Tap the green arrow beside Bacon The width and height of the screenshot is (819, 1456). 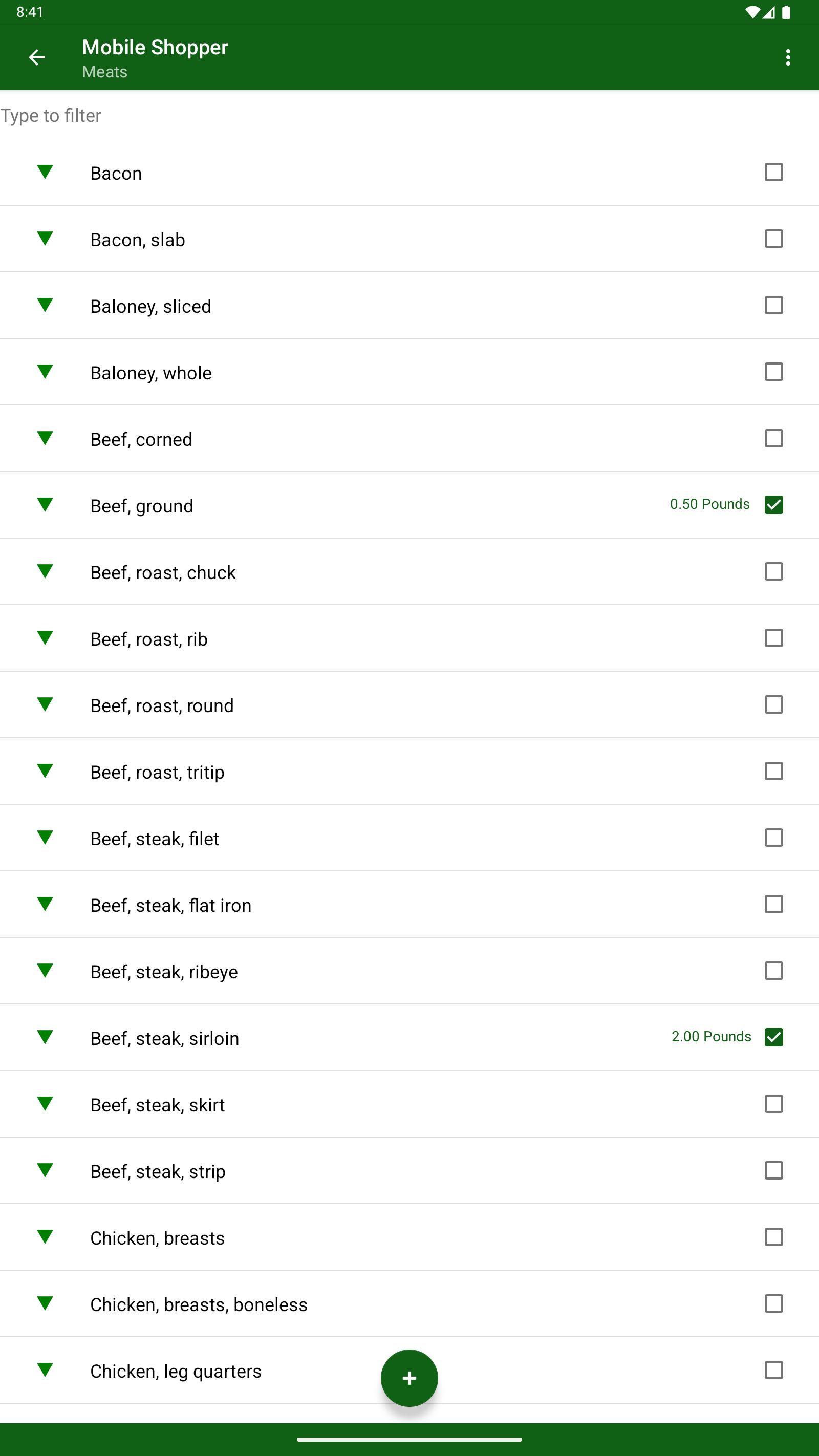[x=45, y=172]
